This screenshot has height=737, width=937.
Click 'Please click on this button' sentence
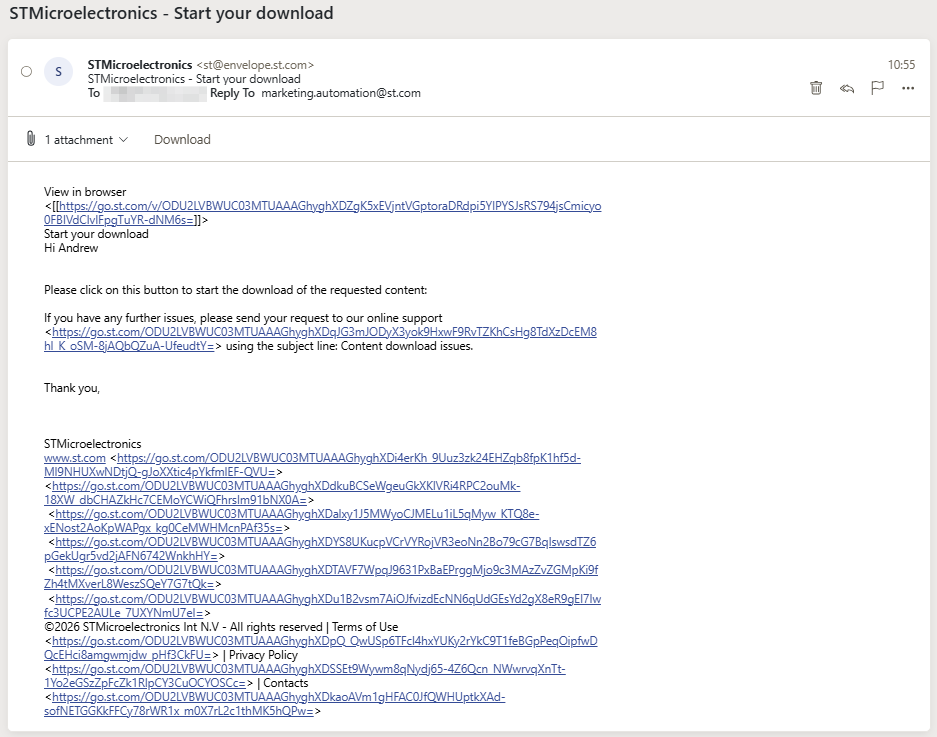pyautogui.click(x=235, y=290)
